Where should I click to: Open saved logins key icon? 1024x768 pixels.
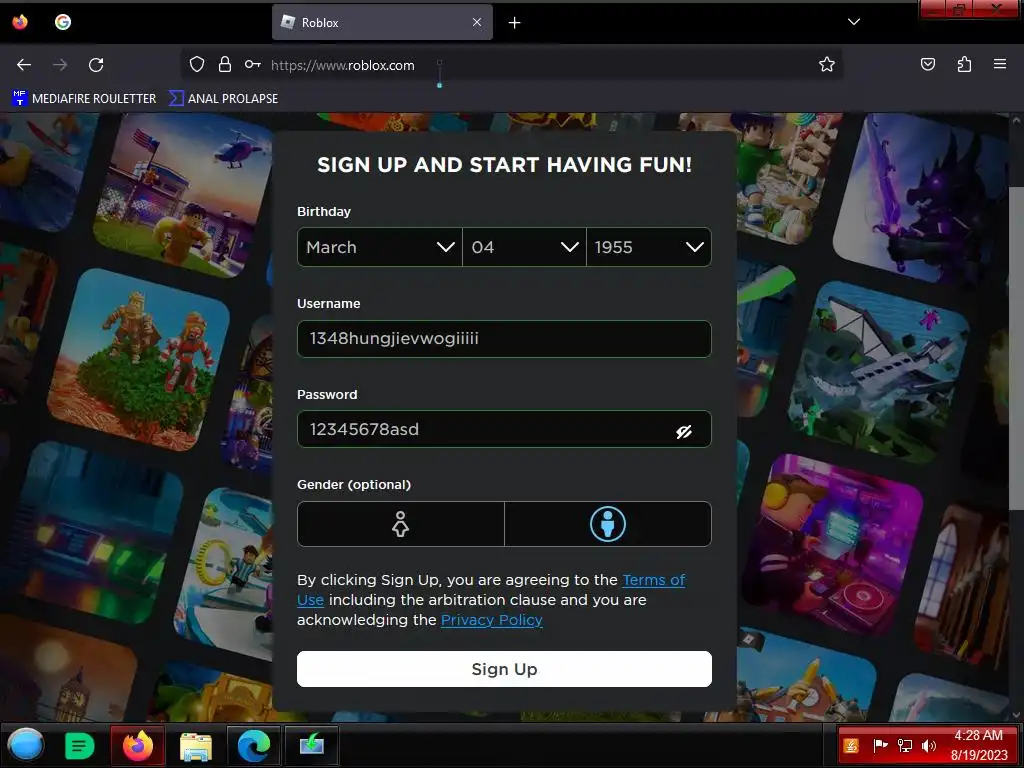(x=253, y=65)
